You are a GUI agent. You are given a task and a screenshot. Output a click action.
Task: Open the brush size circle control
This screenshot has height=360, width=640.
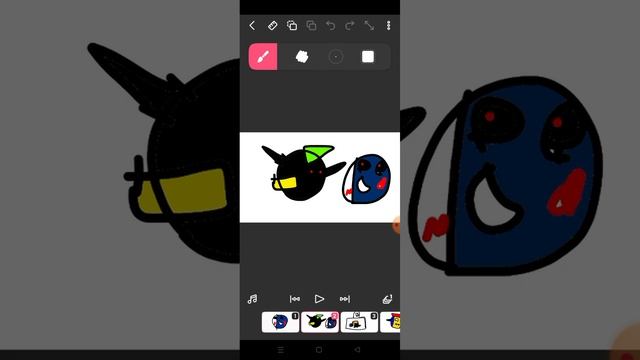(x=336, y=57)
